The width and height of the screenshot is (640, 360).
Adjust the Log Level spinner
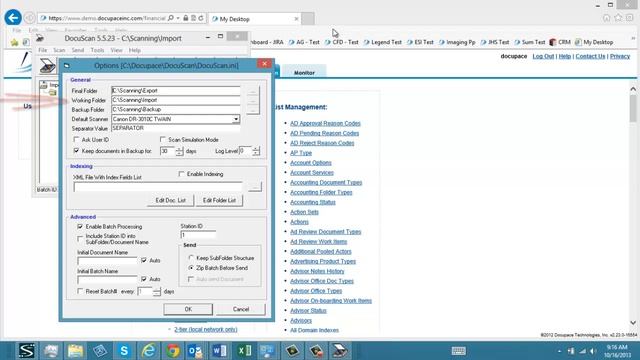point(256,151)
